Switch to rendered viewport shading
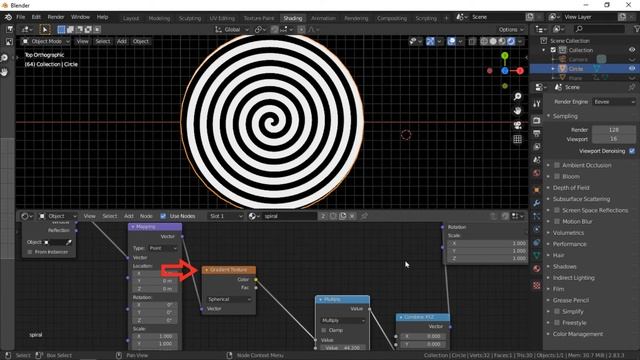Screen dimensions: 640x360 (511, 41)
